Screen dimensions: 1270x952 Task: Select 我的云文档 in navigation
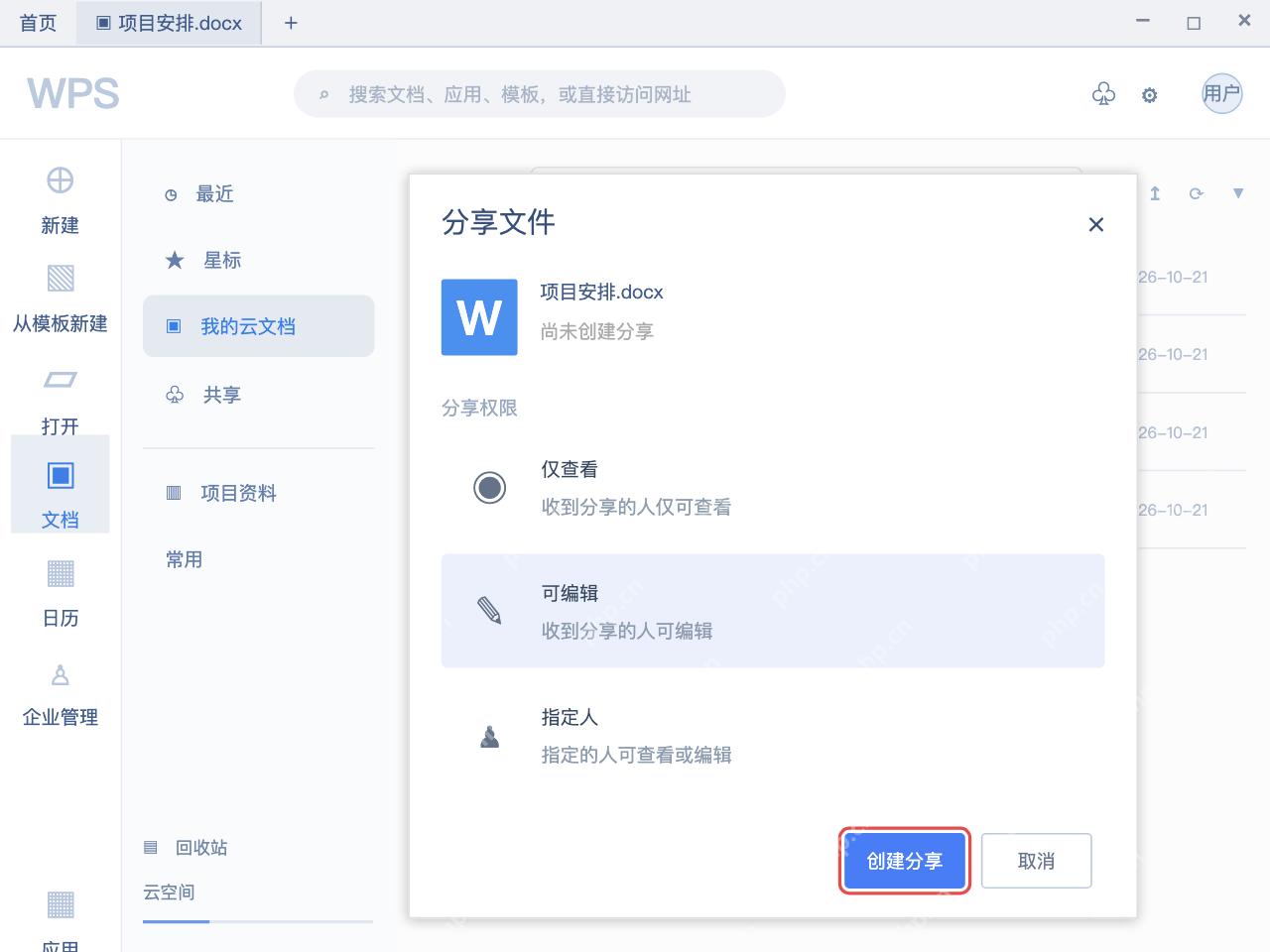point(259,326)
